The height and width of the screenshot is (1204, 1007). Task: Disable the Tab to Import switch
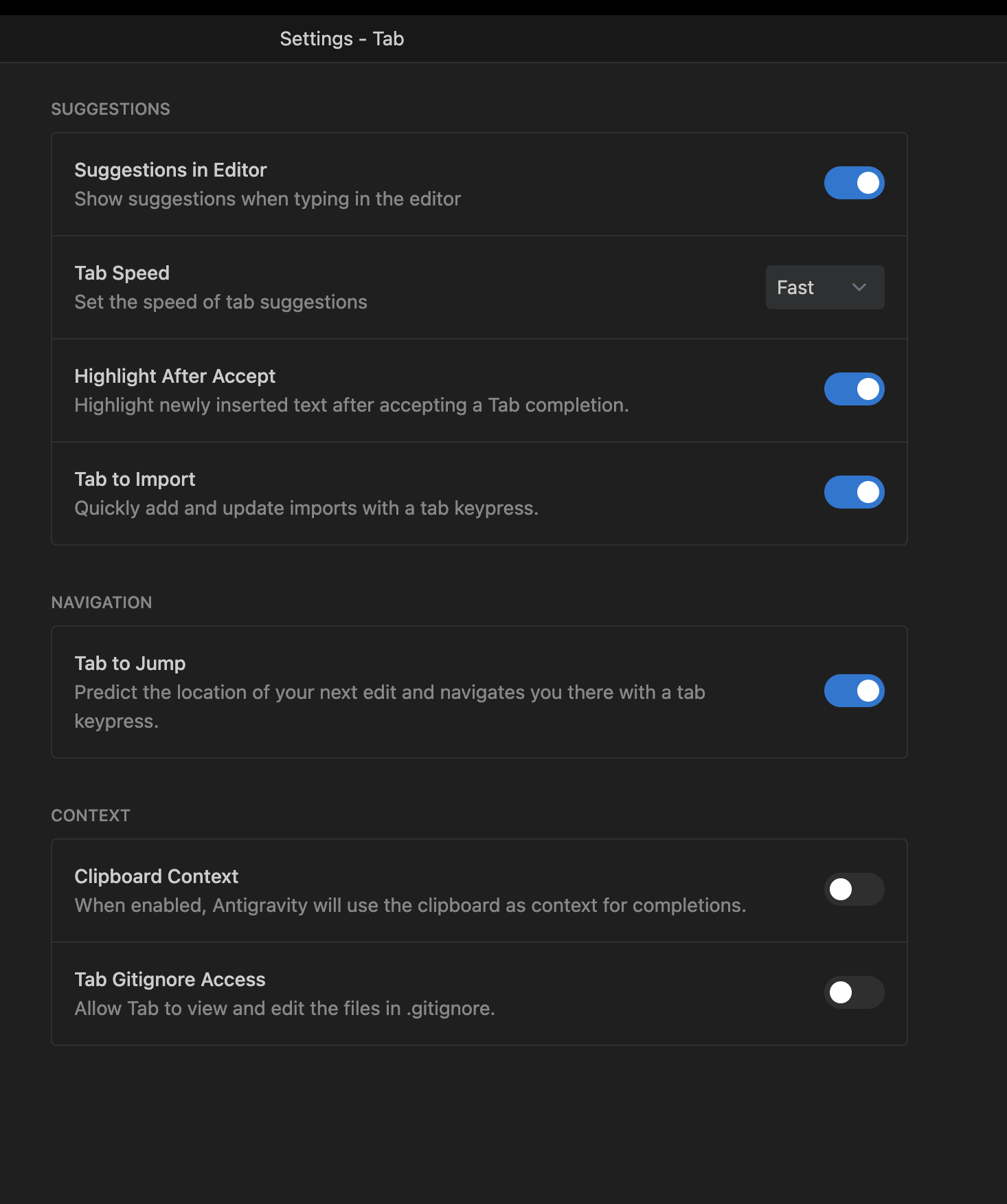854,492
